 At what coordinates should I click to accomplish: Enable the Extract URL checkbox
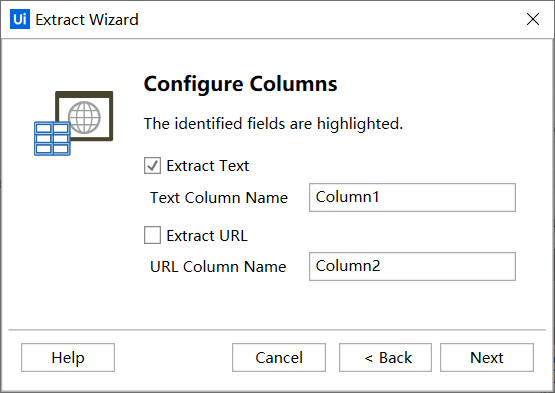pos(152,235)
